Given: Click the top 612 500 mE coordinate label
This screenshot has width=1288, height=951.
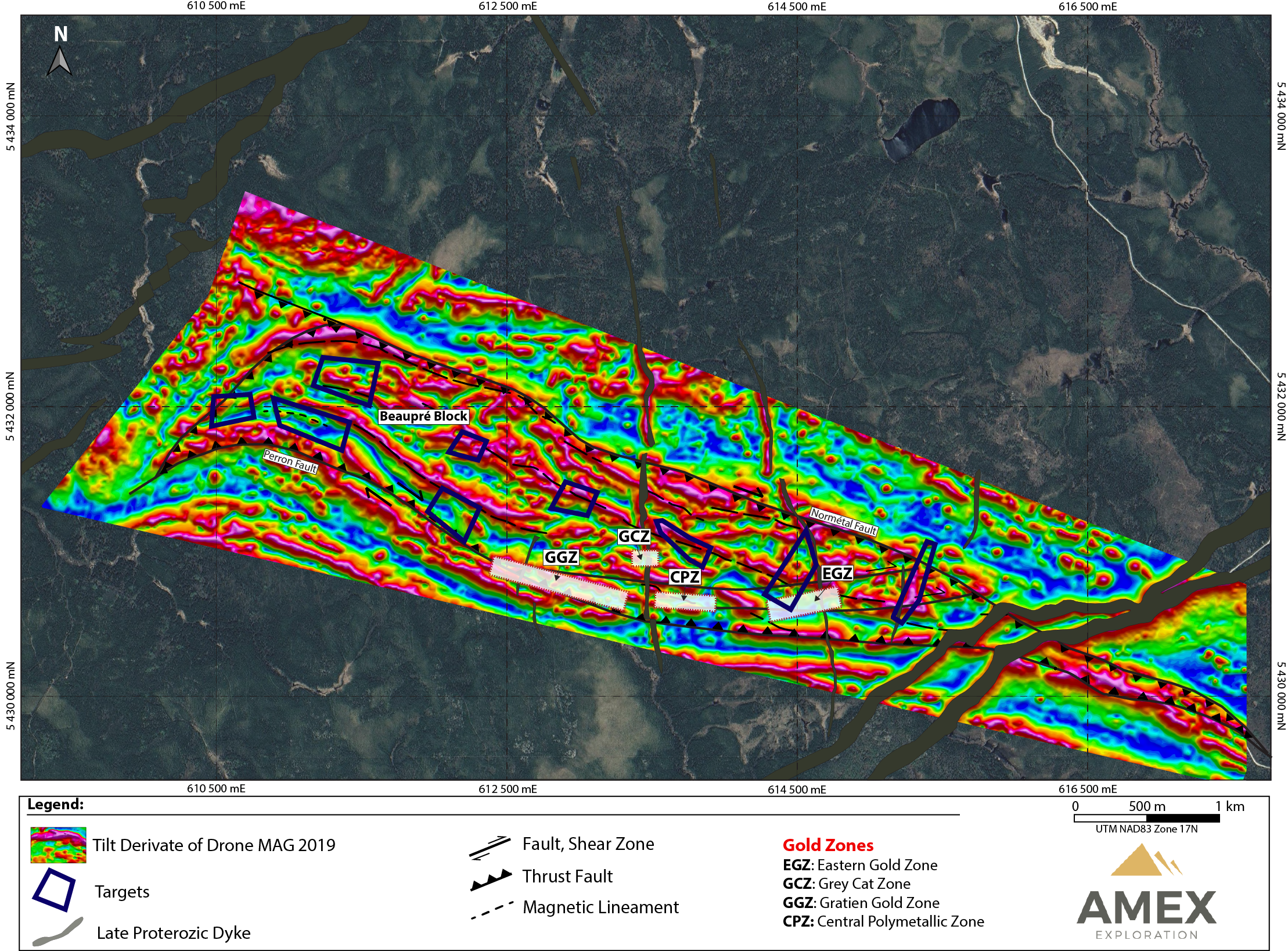Looking at the screenshot, I should coord(508,6).
